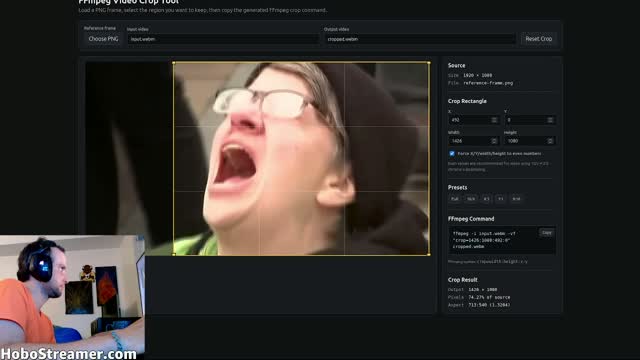Viewport: 640px width, 360px height.
Task: Select the Full preset
Action: pyautogui.click(x=454, y=199)
